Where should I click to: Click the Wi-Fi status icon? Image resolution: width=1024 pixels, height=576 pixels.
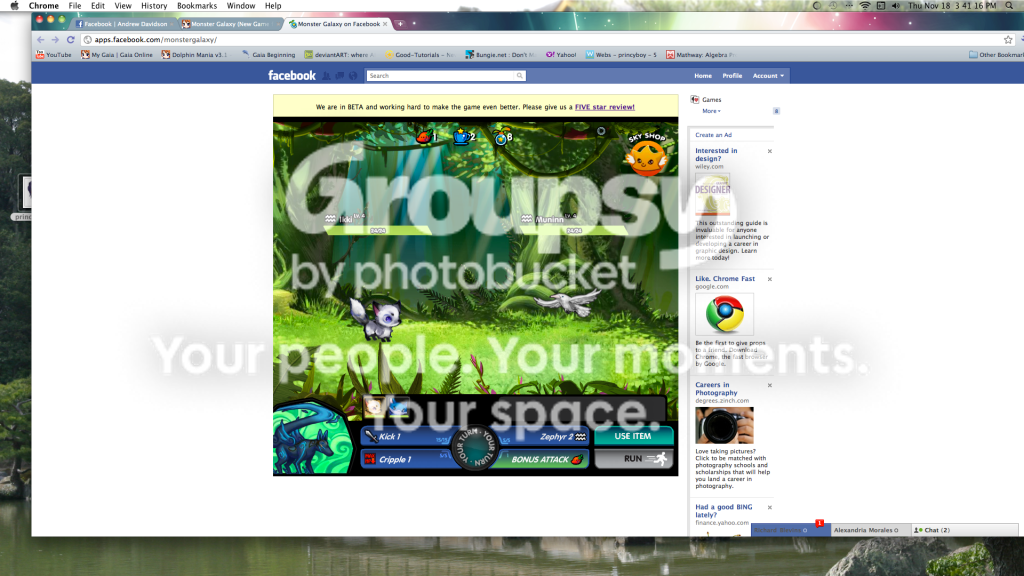click(x=865, y=5)
